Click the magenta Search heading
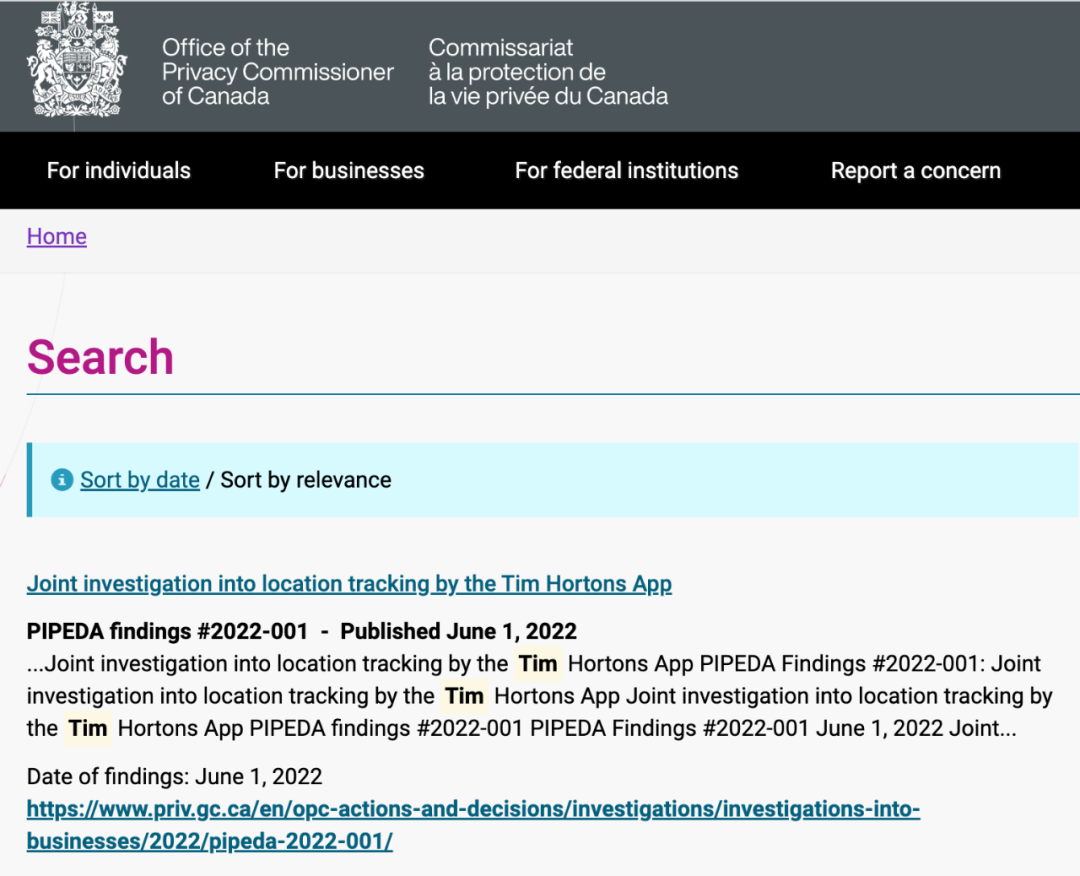 pos(100,357)
